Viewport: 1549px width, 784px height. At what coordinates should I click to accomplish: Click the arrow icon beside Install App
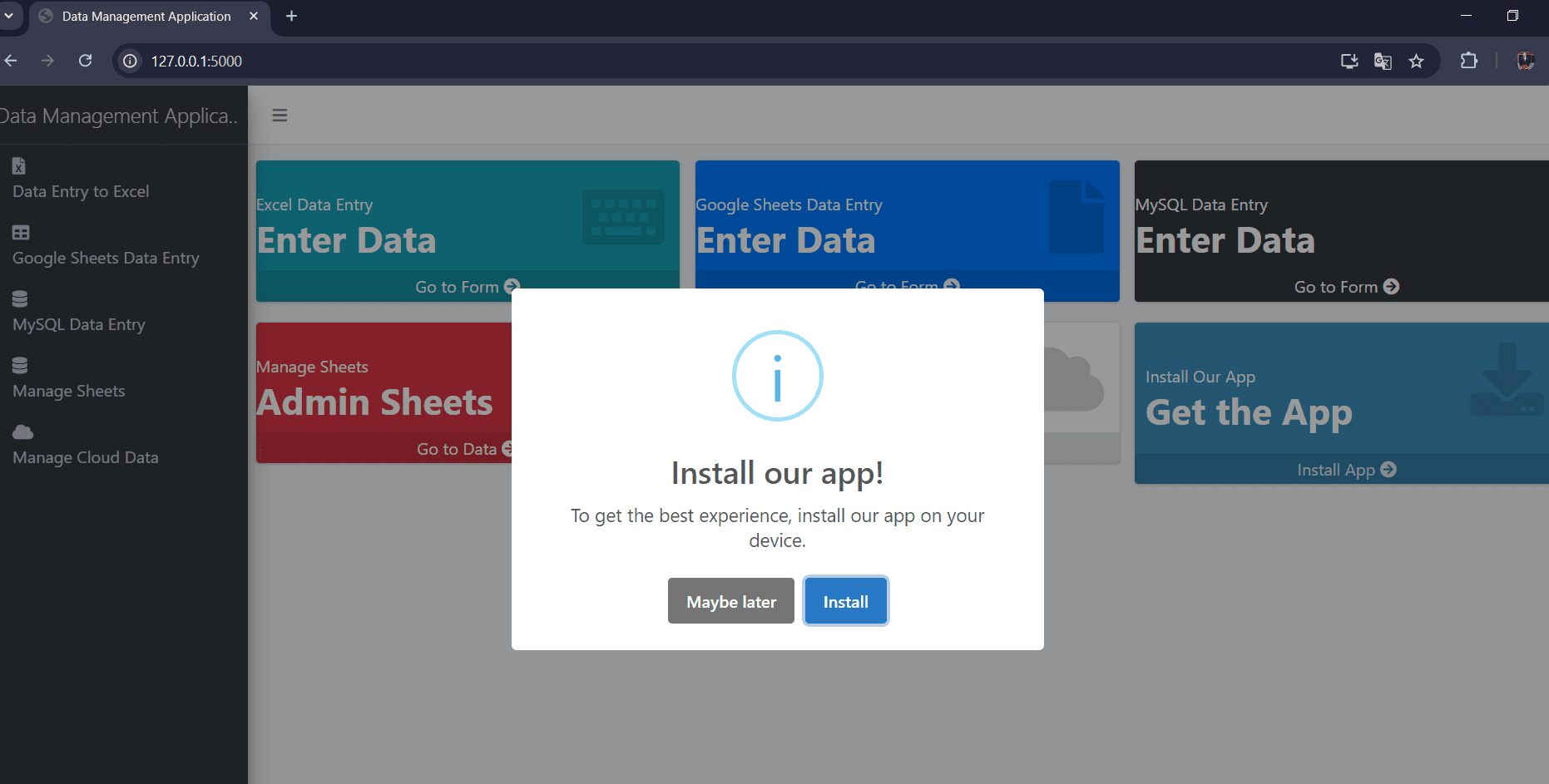1388,469
